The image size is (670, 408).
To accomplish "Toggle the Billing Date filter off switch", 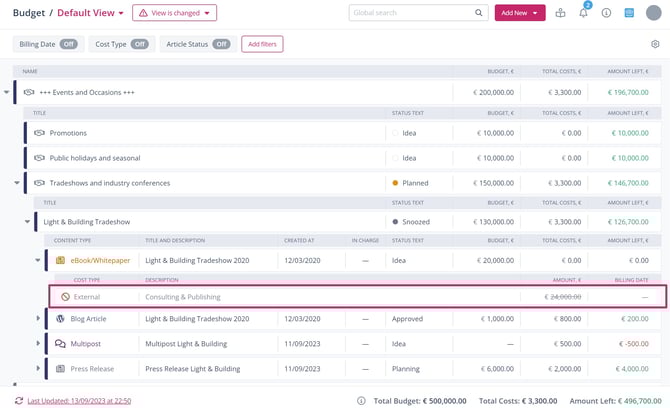I will click(x=68, y=44).
